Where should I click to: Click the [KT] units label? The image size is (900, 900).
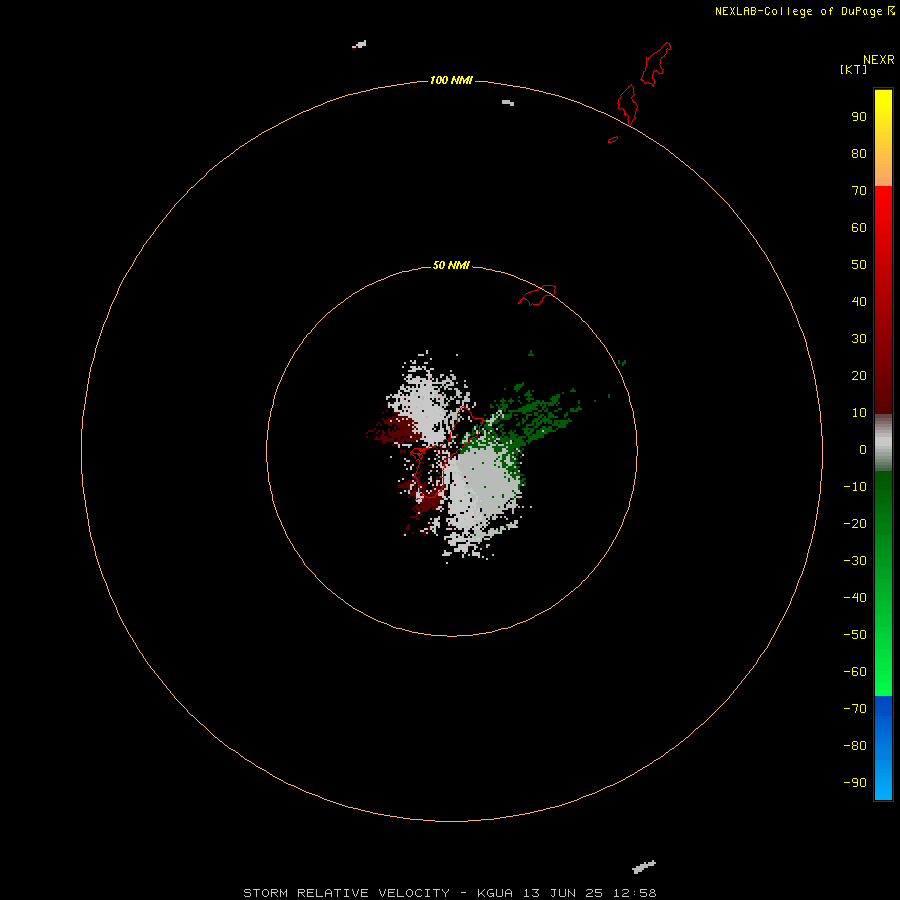tap(853, 69)
